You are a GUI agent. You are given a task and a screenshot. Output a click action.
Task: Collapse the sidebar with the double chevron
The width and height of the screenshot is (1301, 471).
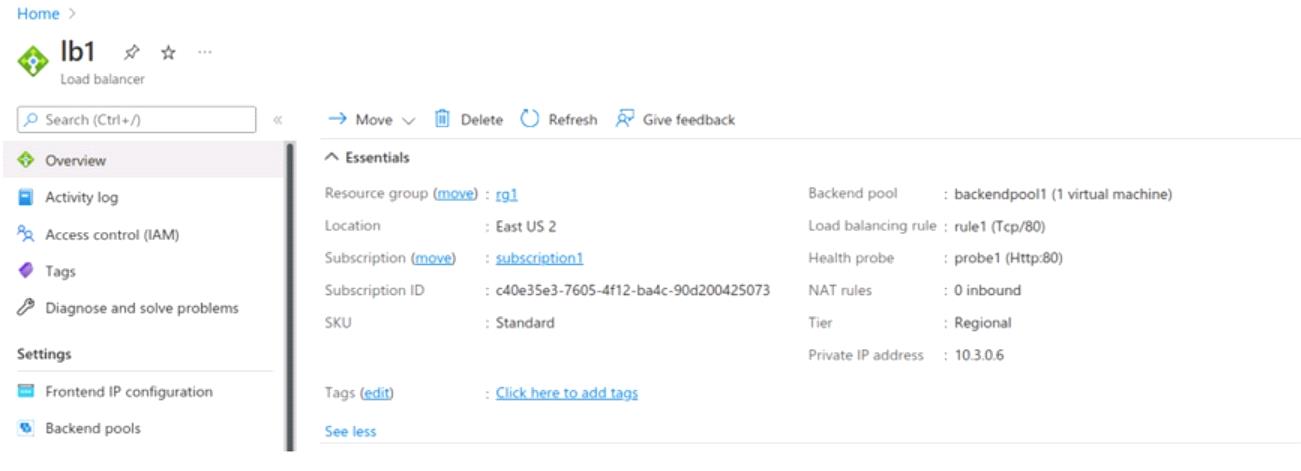[277, 120]
